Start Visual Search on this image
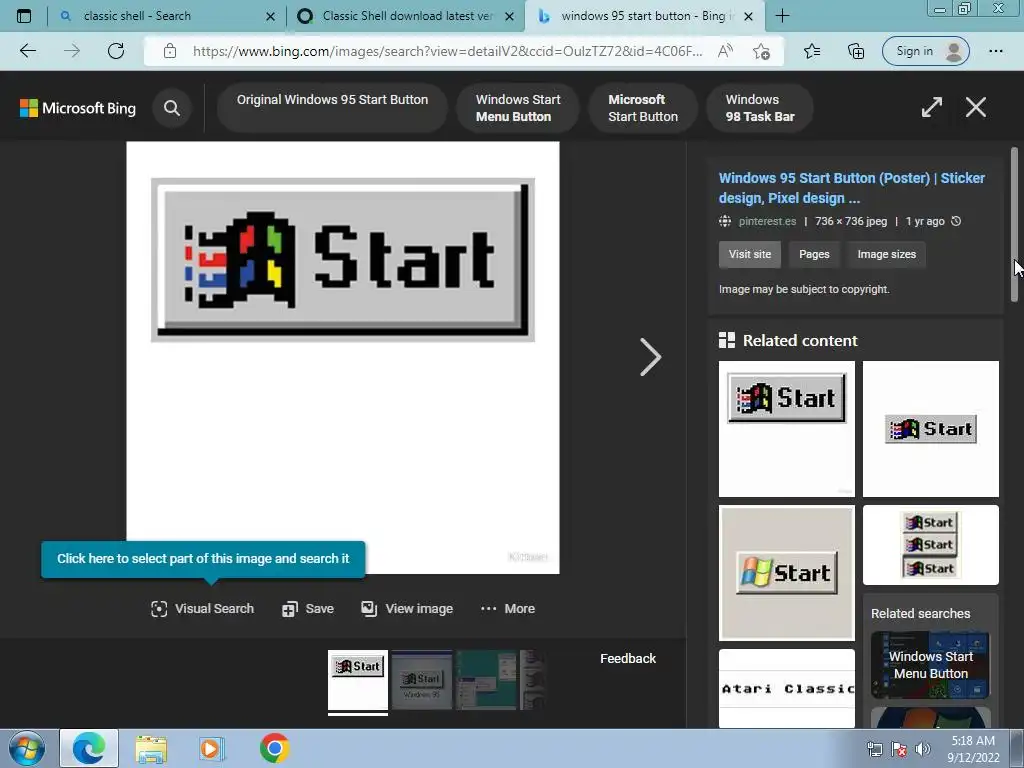 click(202, 609)
